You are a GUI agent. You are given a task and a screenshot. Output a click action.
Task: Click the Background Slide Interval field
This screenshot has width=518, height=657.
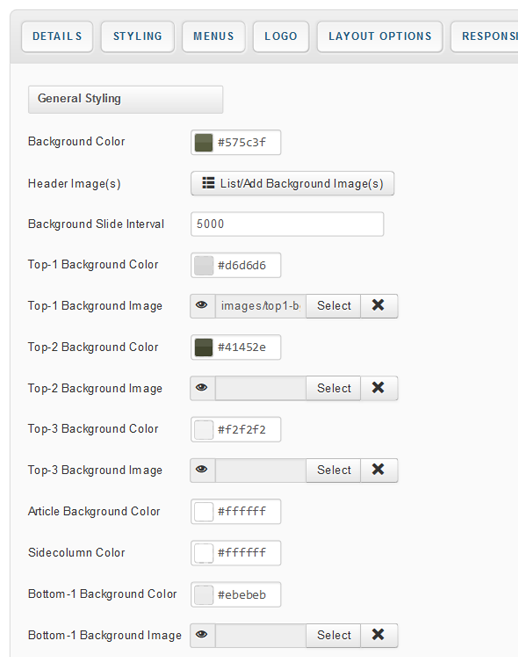[287, 224]
